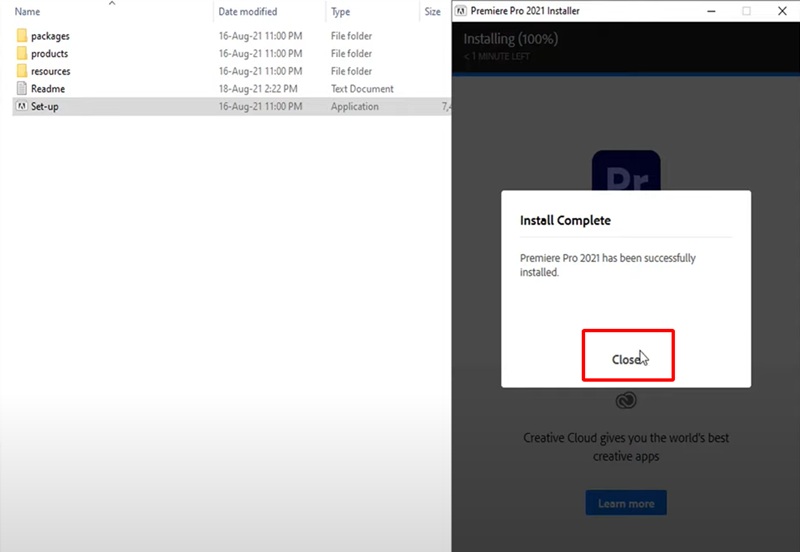
Task: Click the 'Installing (100%)' status text
Action: (x=511, y=39)
